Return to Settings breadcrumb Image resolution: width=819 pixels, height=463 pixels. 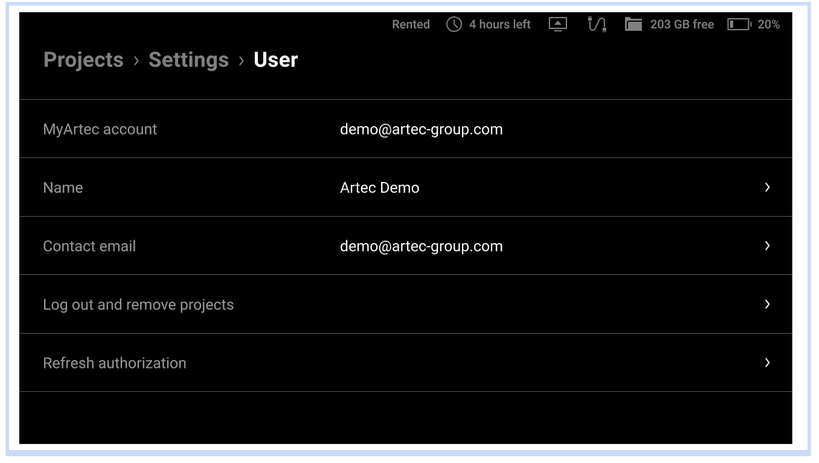(x=189, y=60)
